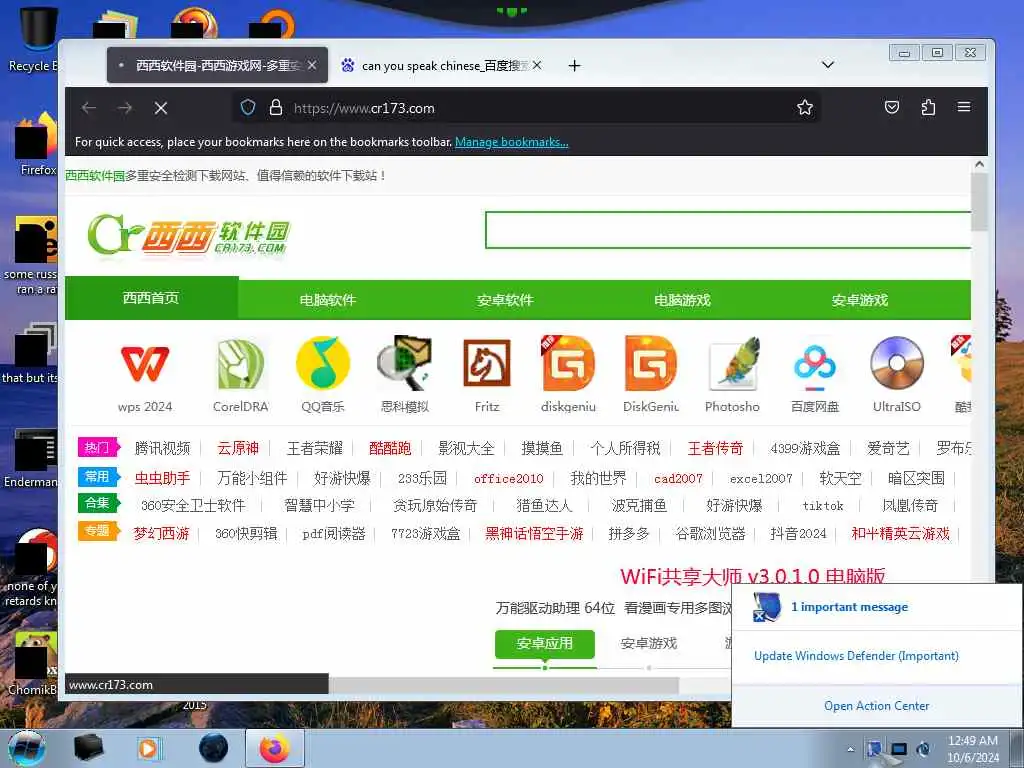Select the 电脑软件 navigation tab
The width and height of the screenshot is (1024, 768).
click(328, 300)
